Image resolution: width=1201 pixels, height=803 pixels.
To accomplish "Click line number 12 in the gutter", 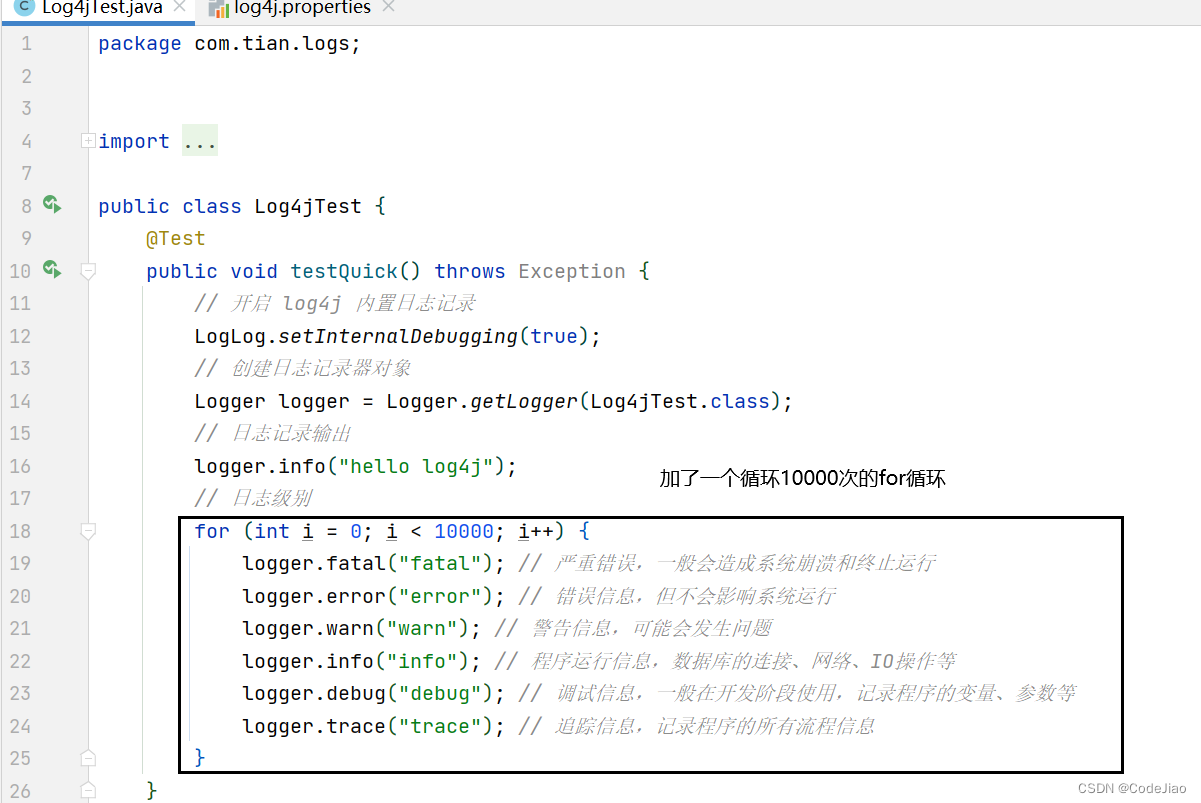I will [20, 336].
